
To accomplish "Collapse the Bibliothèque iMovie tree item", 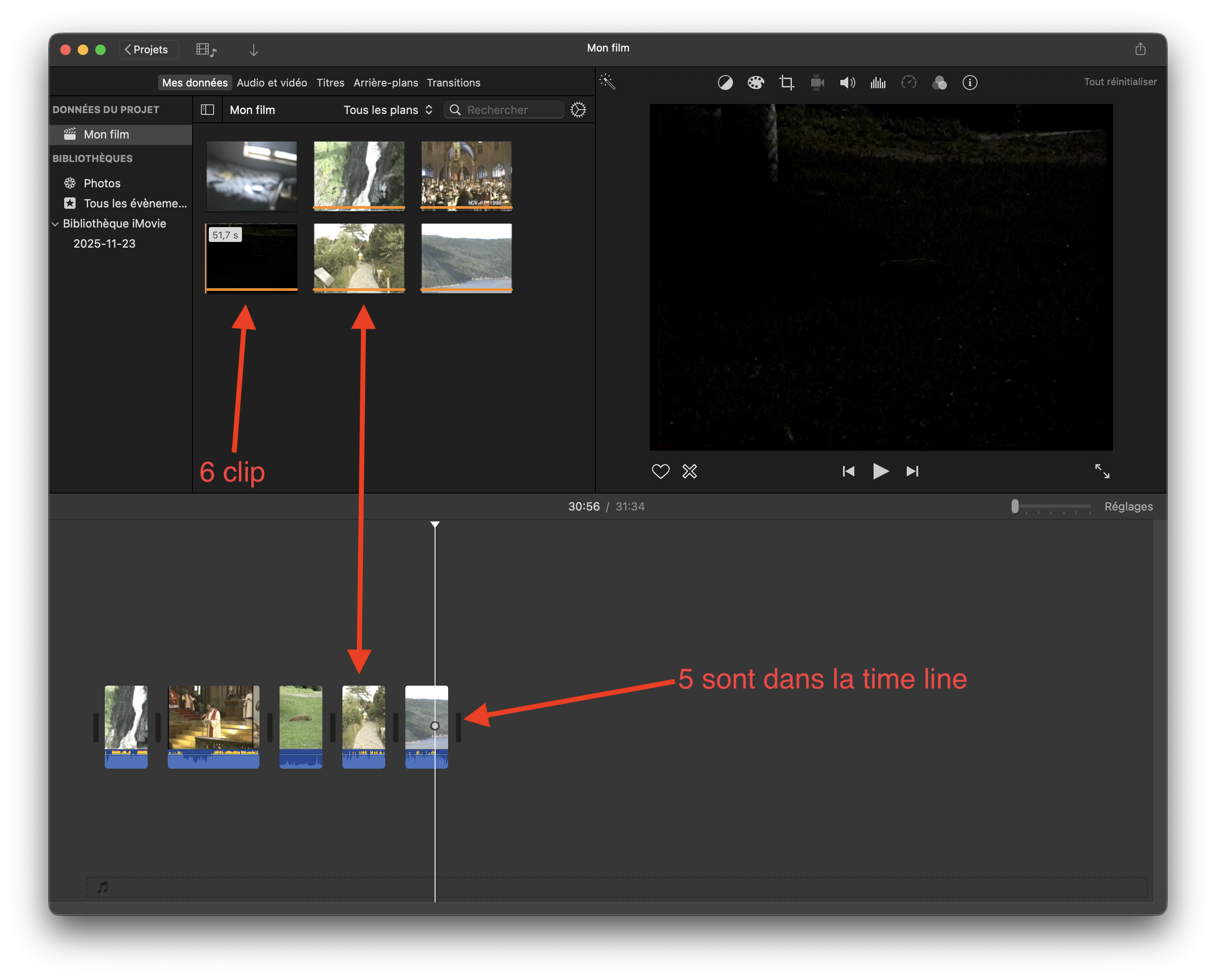I will (55, 224).
